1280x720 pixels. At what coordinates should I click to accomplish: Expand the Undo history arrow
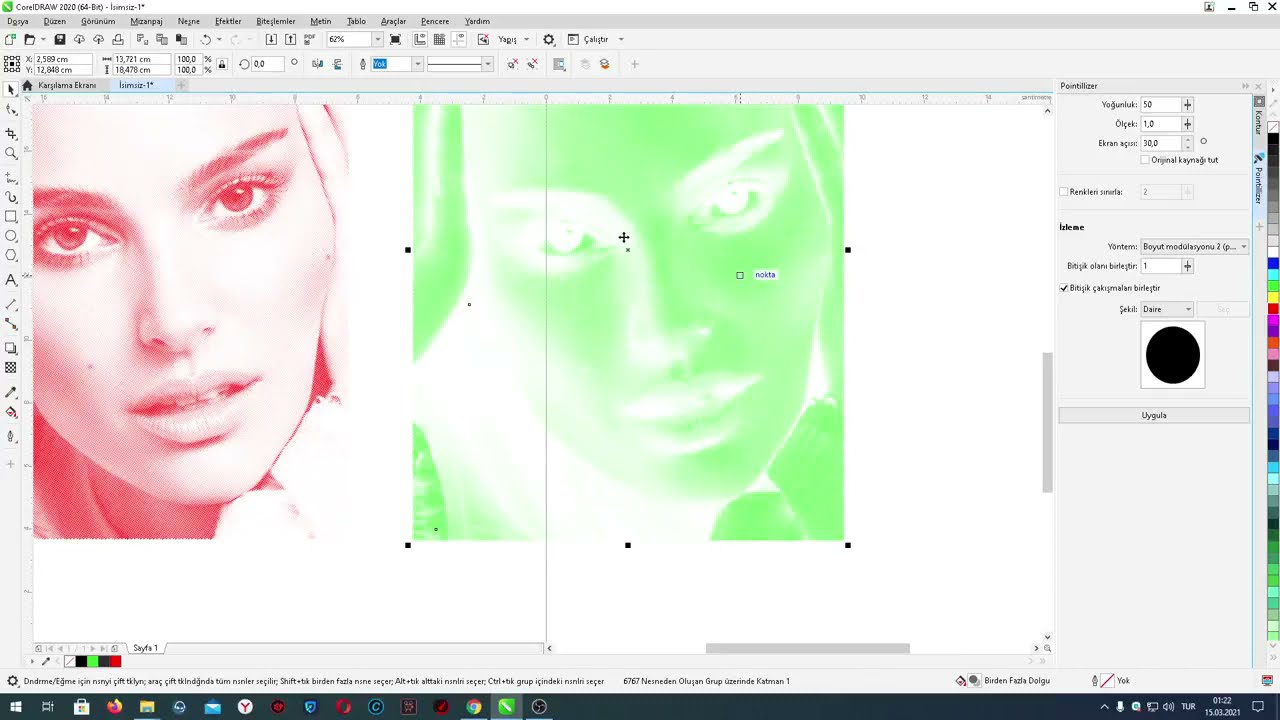(219, 39)
